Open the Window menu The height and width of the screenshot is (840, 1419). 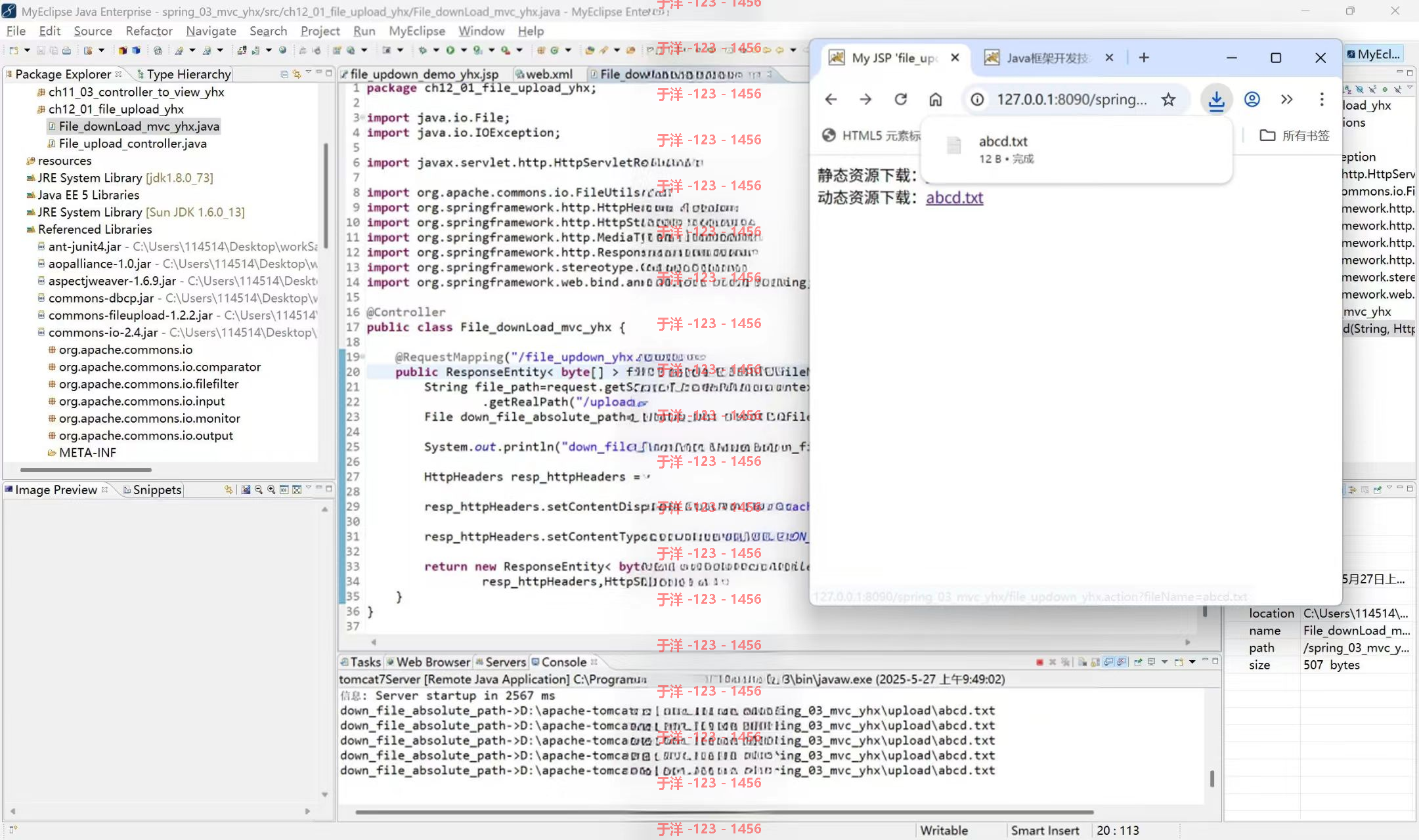(481, 31)
